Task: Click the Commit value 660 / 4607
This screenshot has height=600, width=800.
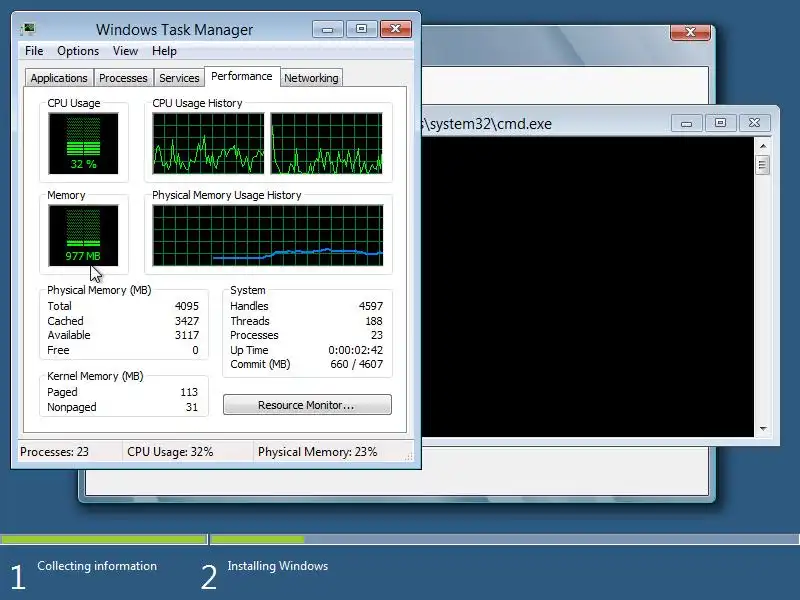Action: [x=357, y=364]
